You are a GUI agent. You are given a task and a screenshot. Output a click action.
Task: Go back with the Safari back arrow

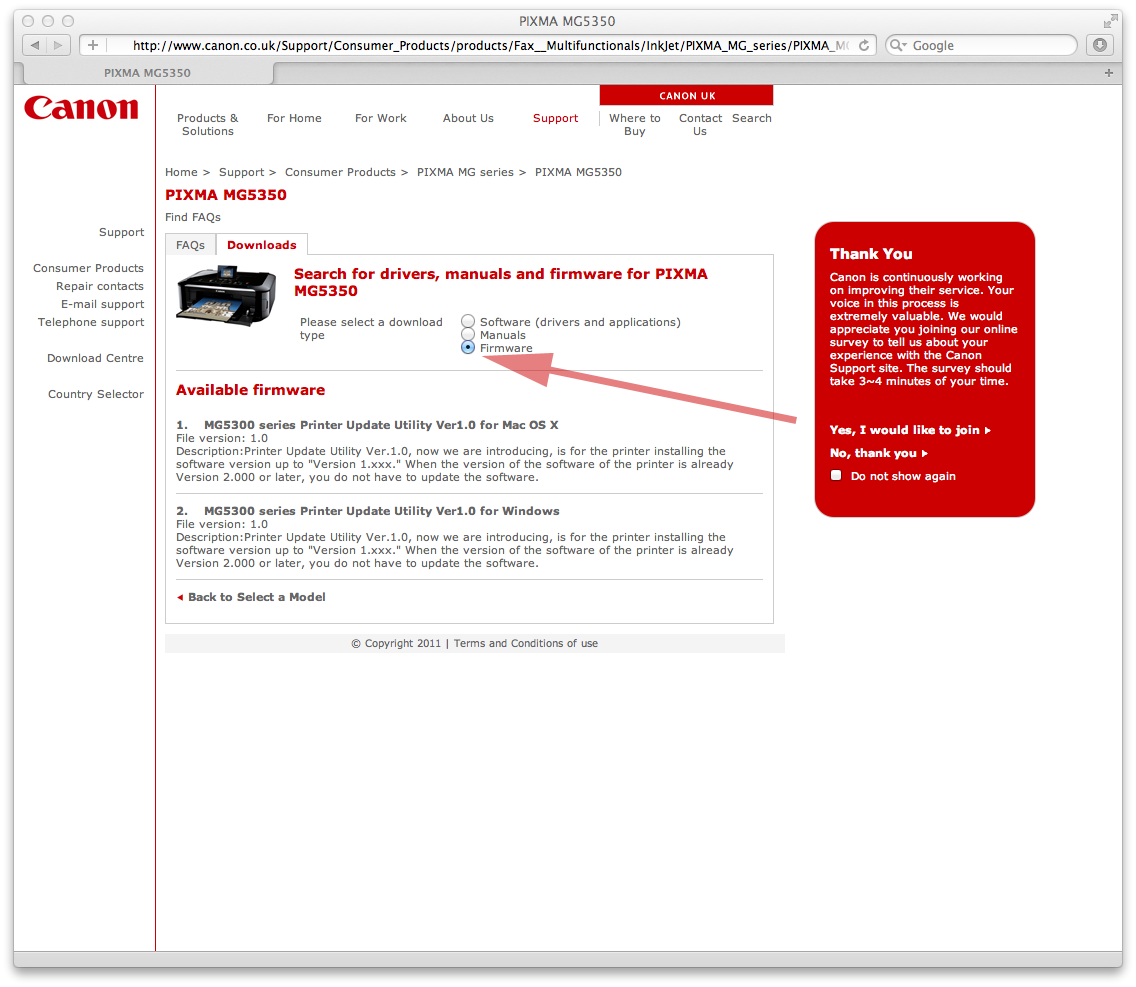click(34, 46)
